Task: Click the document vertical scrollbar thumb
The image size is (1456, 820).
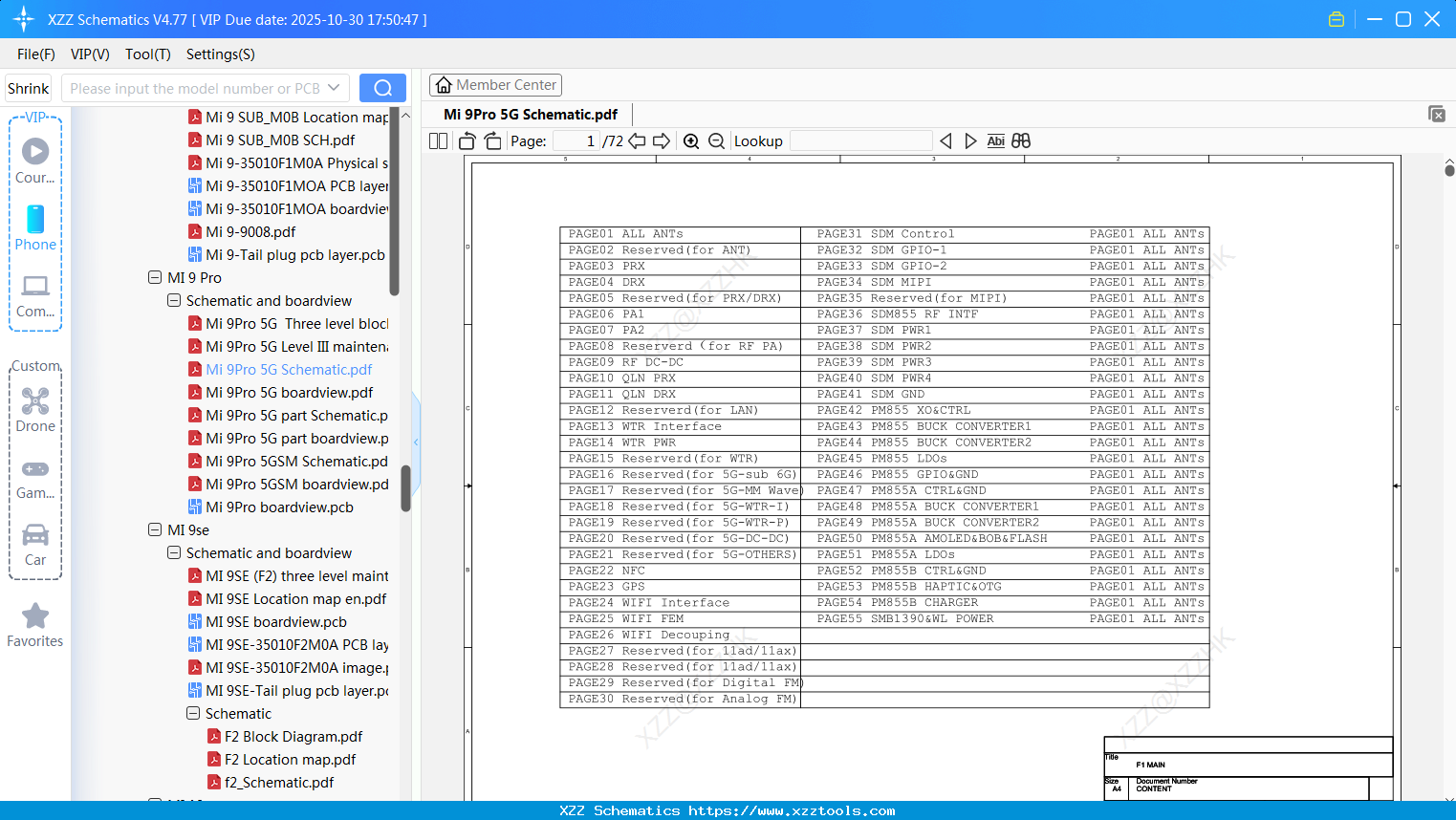Action: (x=1449, y=170)
